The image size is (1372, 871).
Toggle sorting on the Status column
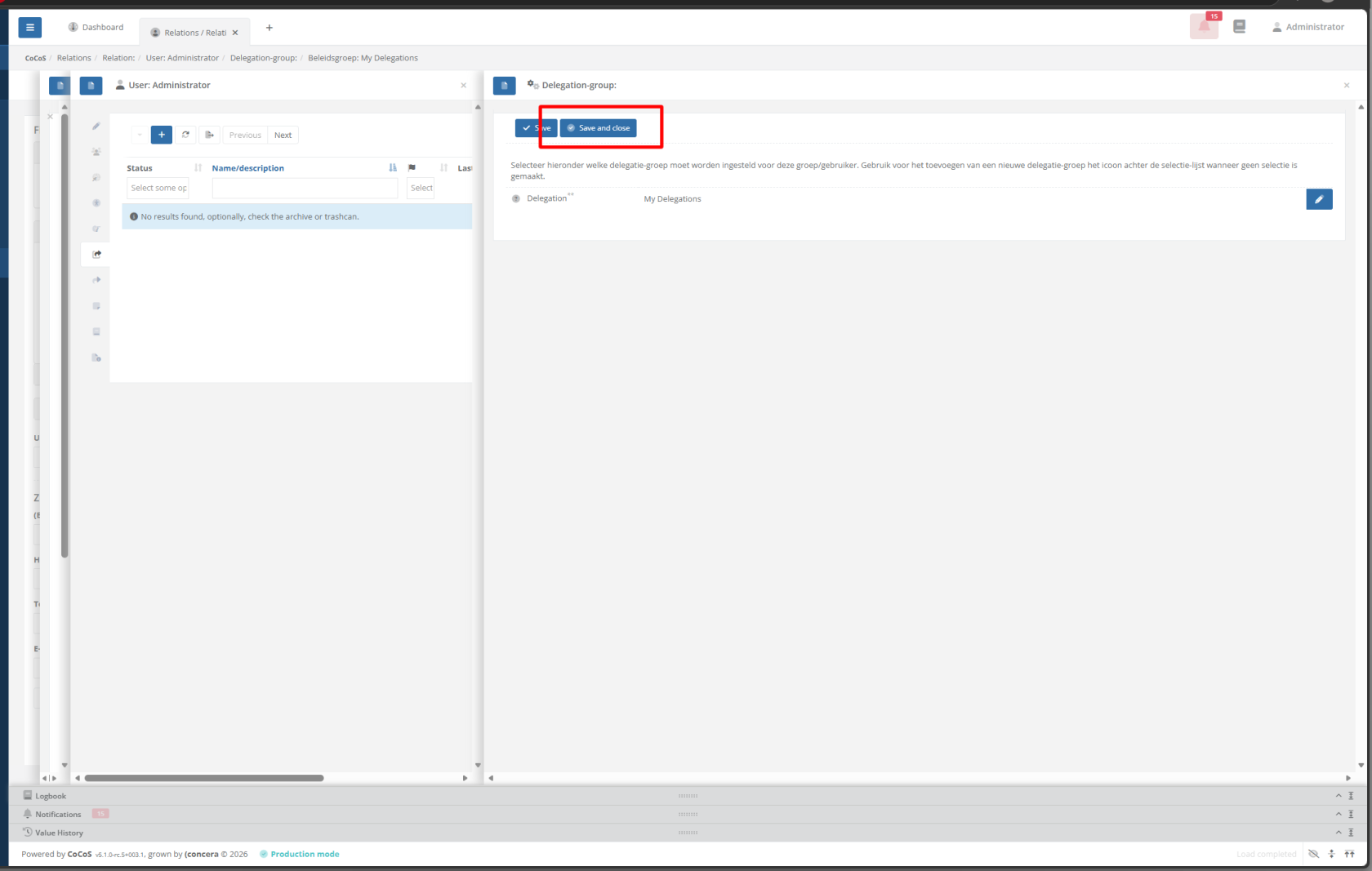198,168
